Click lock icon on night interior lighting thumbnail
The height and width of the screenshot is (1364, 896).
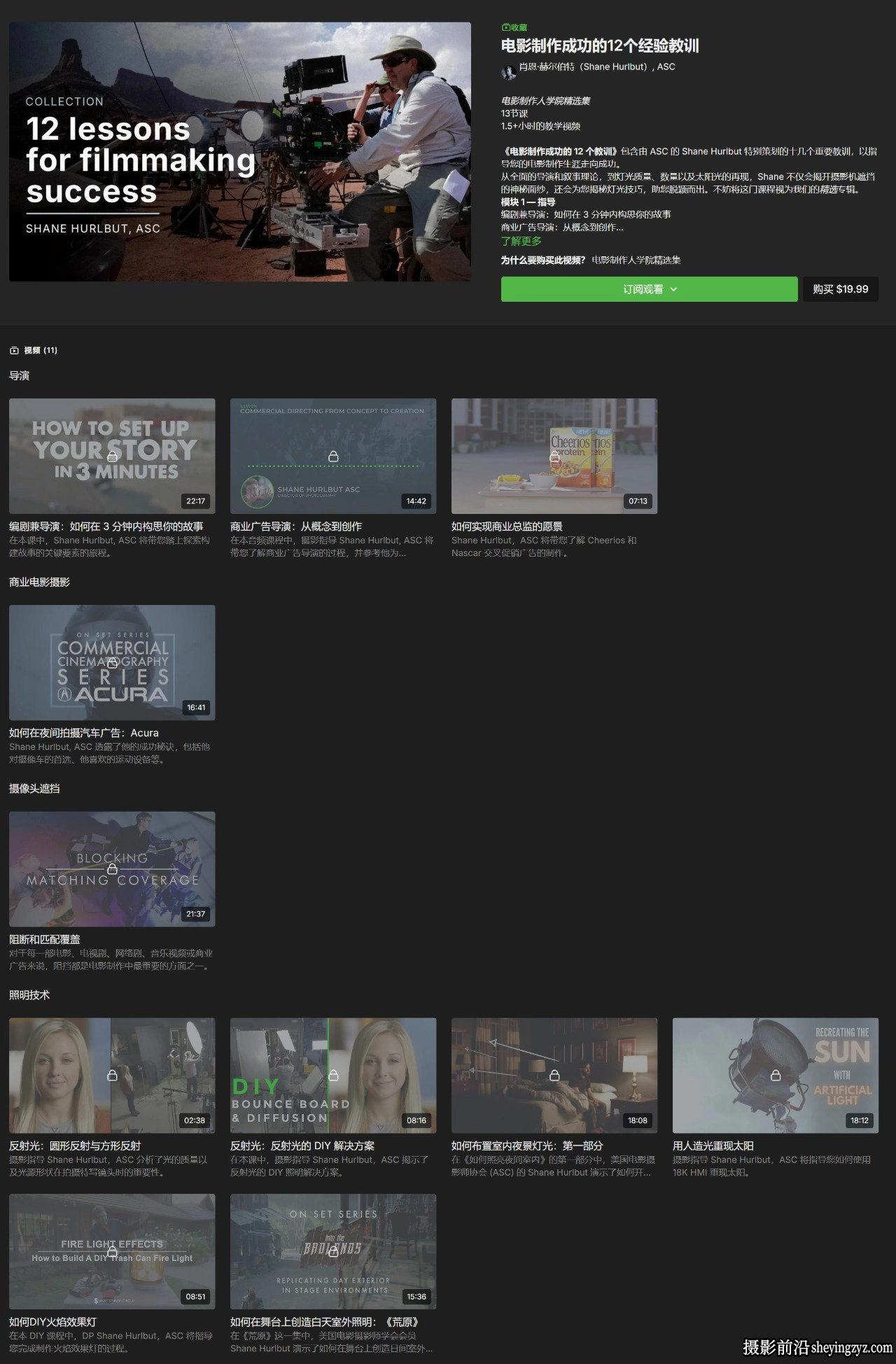tap(554, 1076)
